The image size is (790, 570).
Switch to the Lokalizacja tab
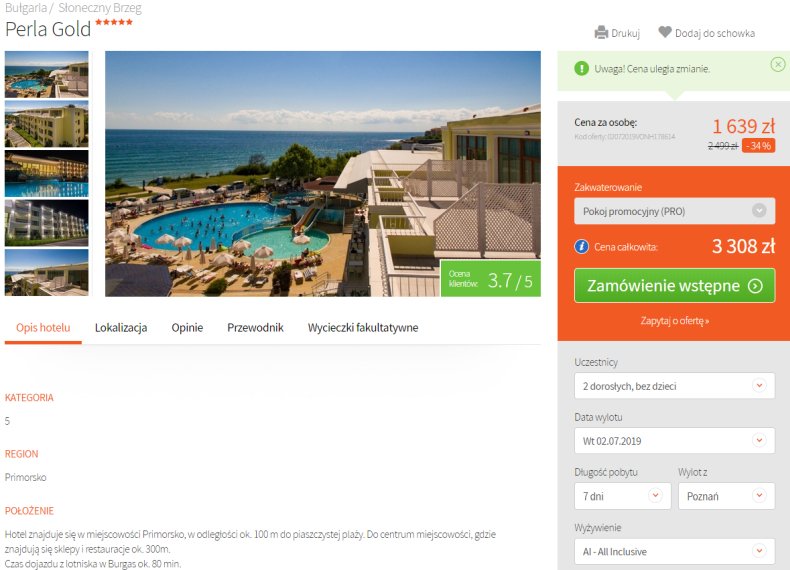(x=121, y=328)
